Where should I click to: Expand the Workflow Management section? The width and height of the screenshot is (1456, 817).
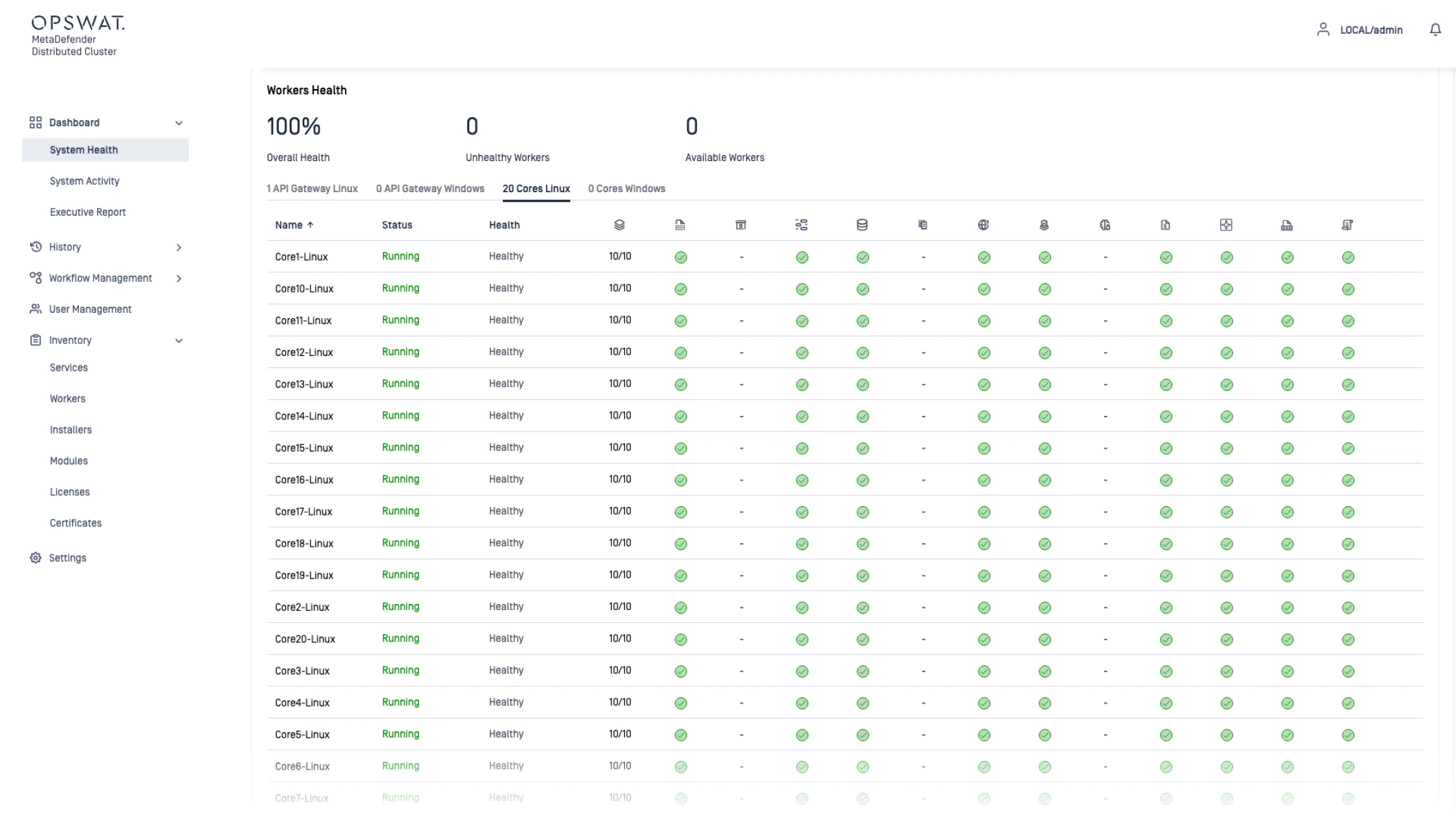pos(179,278)
